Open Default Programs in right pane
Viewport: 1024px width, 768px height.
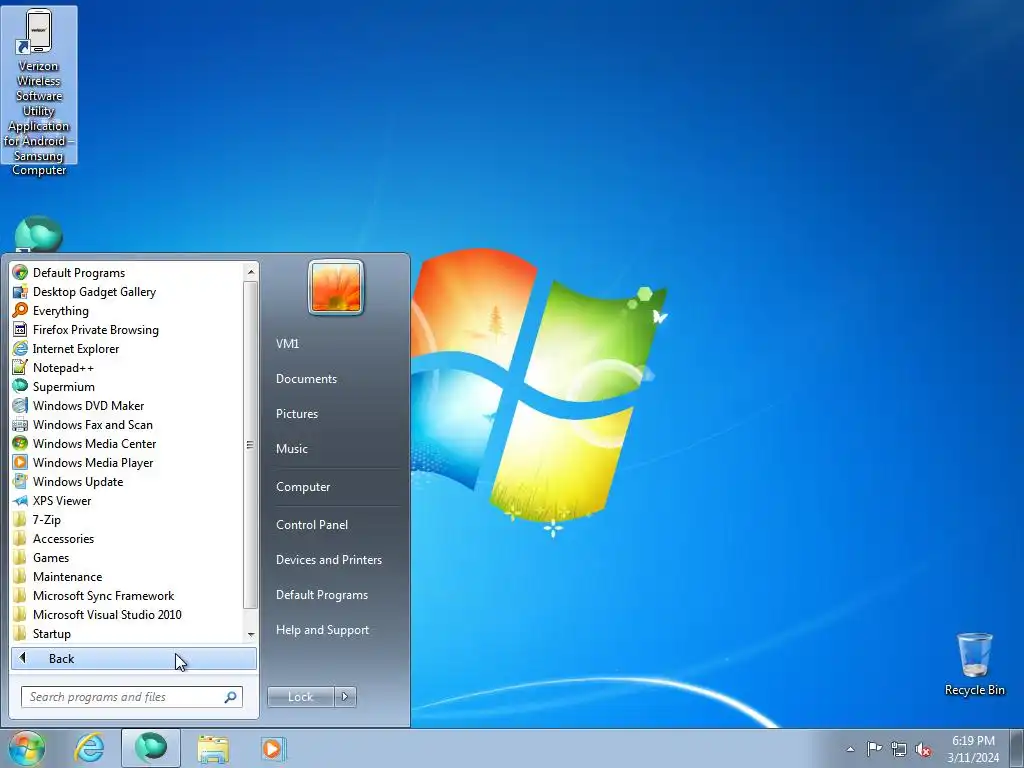pyautogui.click(x=321, y=595)
